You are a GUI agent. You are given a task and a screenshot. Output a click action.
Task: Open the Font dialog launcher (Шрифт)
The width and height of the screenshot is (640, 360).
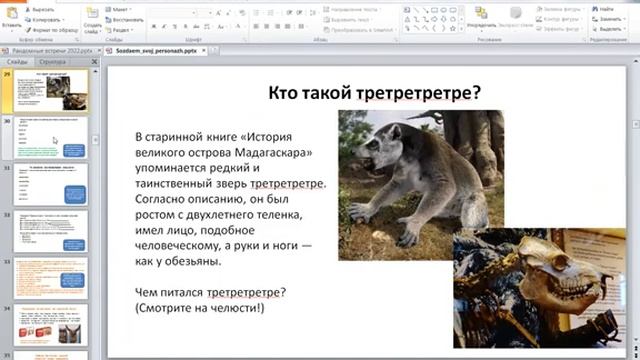245,40
